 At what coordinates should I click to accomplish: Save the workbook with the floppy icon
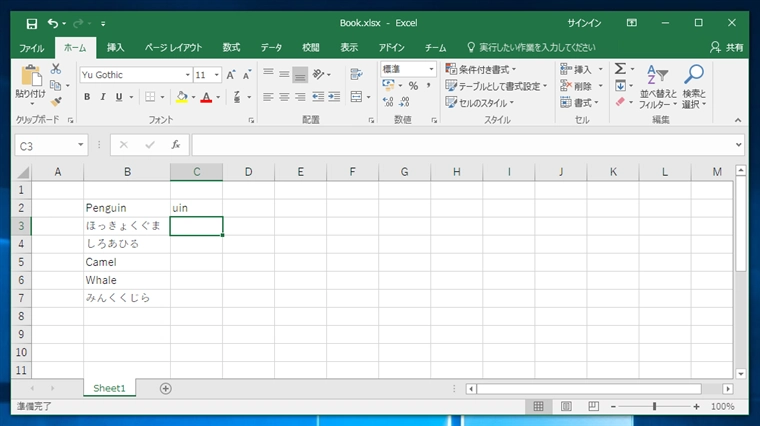click(32, 23)
